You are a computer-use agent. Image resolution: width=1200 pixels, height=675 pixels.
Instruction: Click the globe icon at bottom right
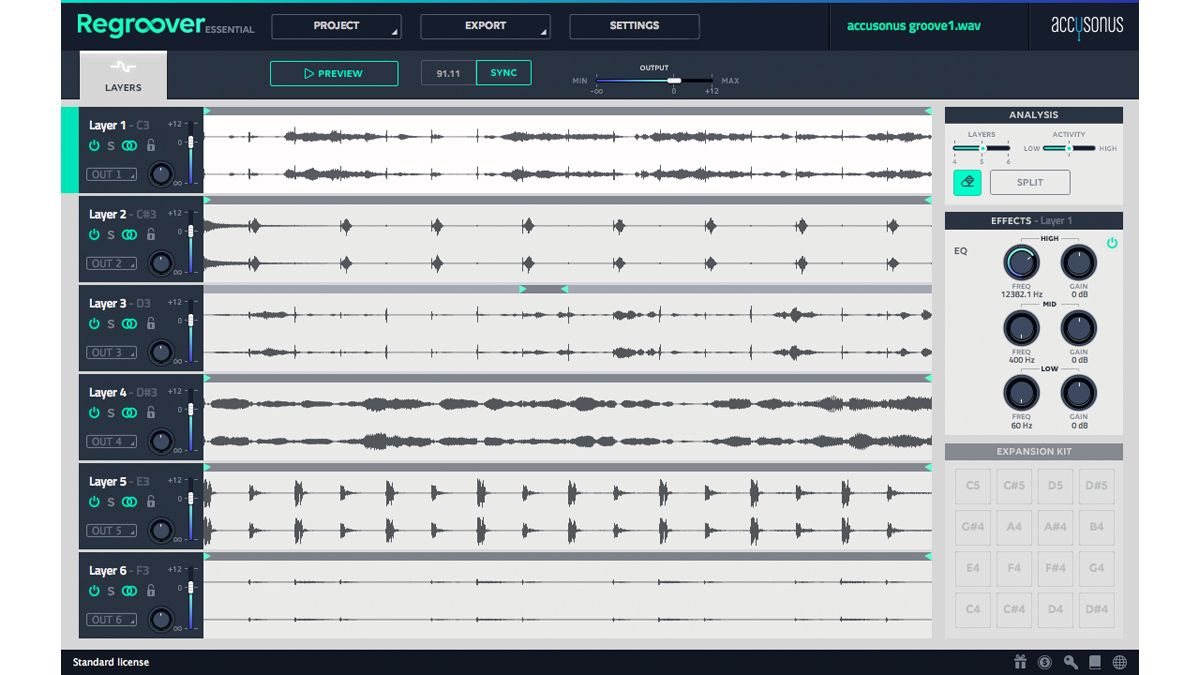tap(1118, 661)
